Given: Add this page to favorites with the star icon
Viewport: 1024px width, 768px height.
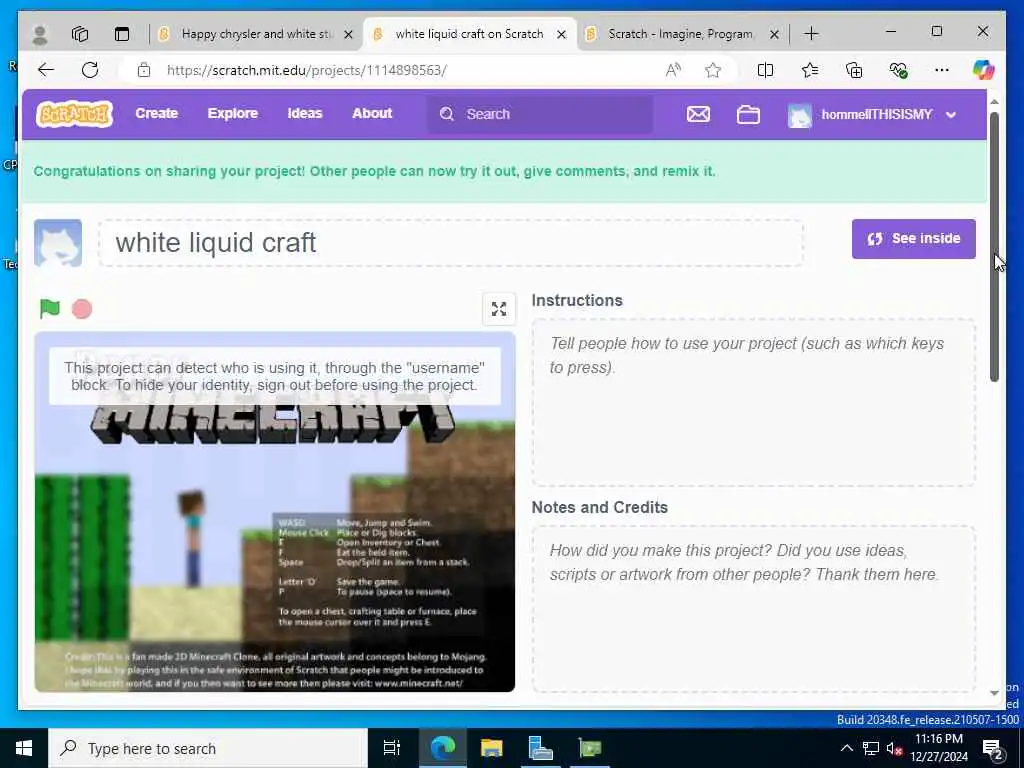Looking at the screenshot, I should [x=713, y=70].
